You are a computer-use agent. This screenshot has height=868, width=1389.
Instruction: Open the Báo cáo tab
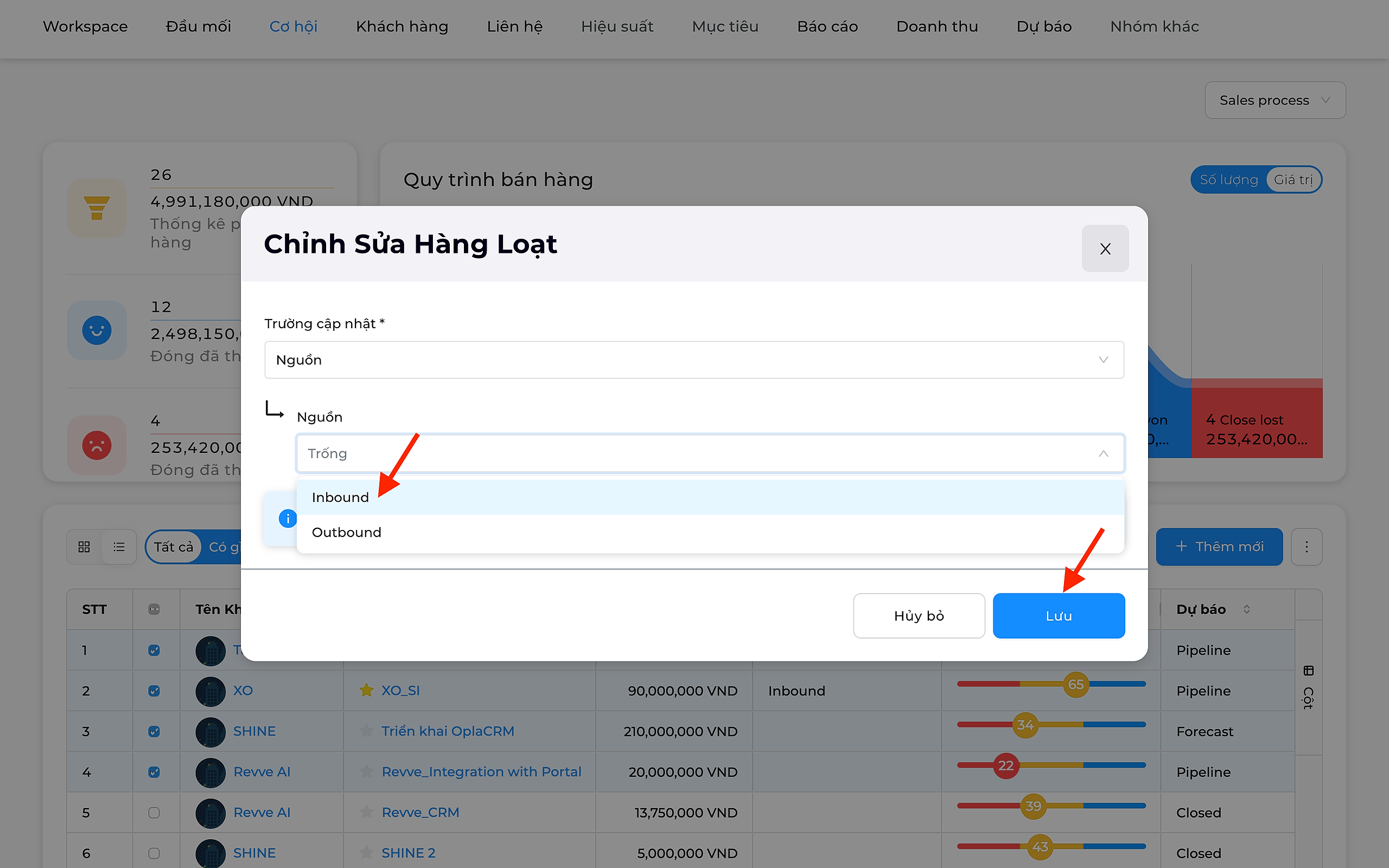tap(827, 27)
